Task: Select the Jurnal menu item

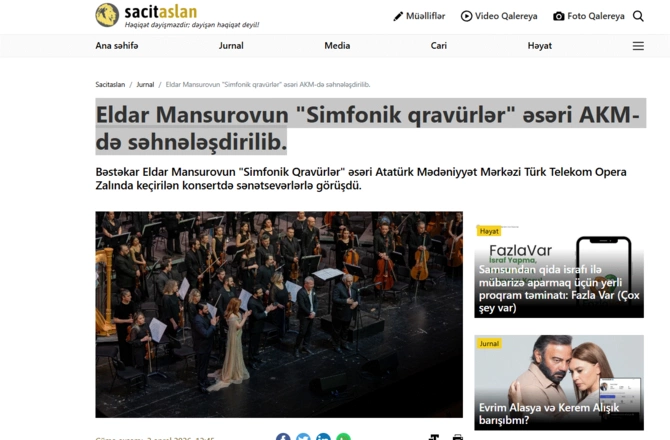Action: coord(231,46)
